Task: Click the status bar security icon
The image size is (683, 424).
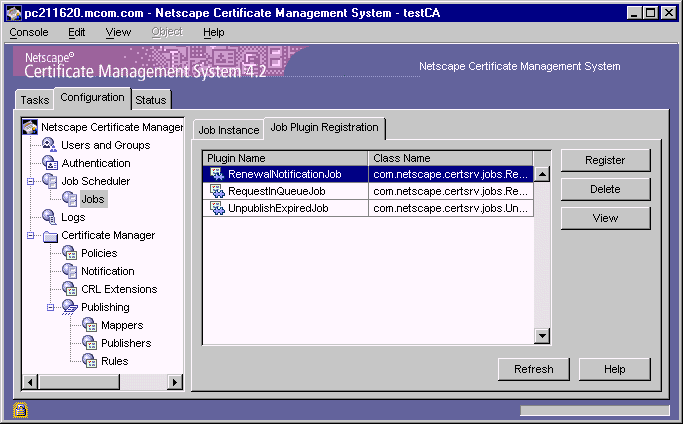Action: (20, 410)
